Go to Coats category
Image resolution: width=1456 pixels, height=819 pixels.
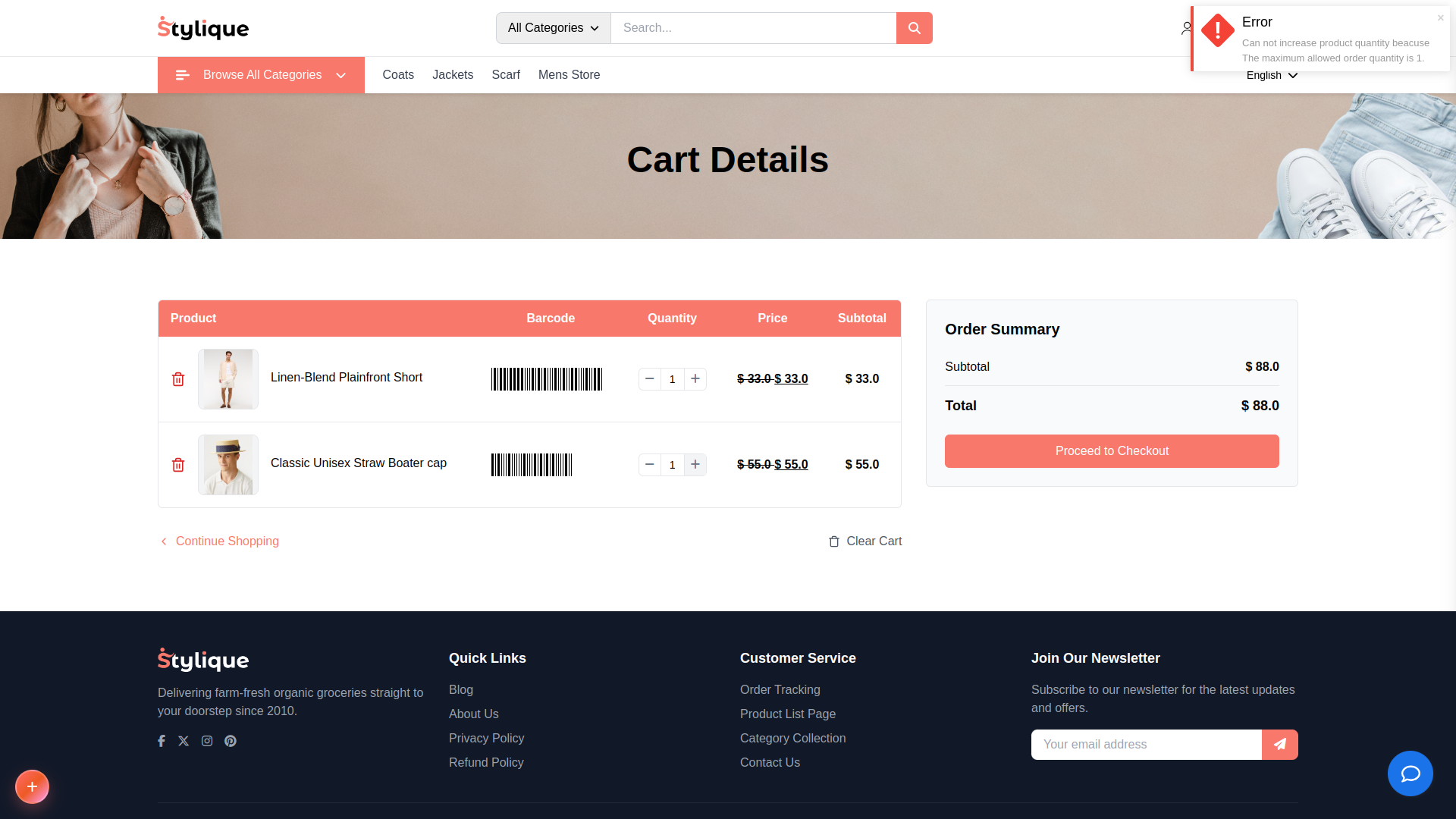pos(398,75)
